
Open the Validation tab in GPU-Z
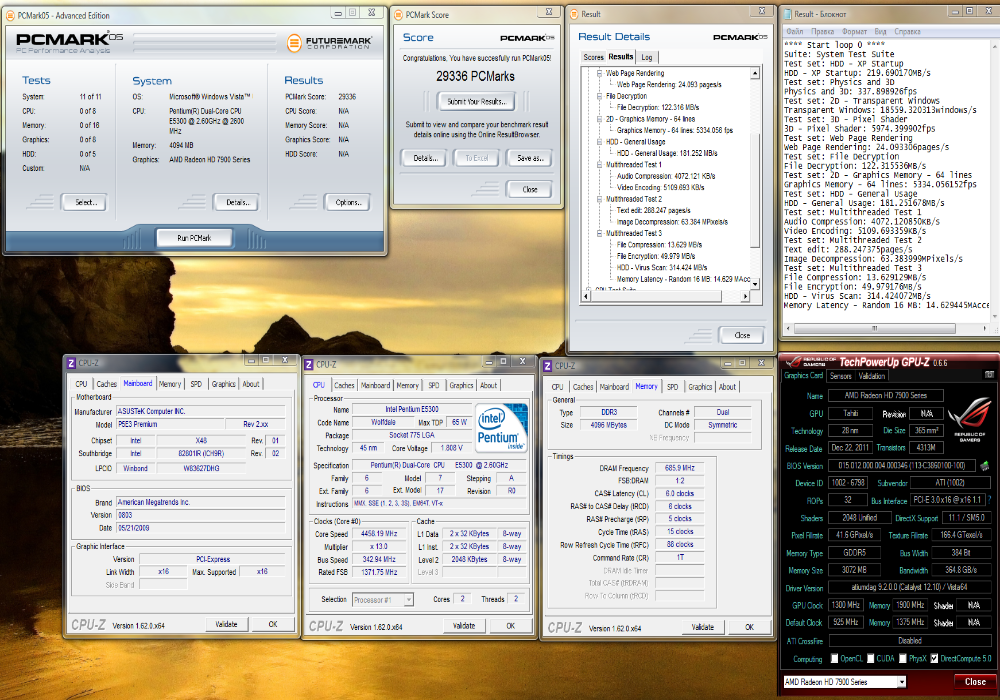pyautogui.click(x=871, y=376)
